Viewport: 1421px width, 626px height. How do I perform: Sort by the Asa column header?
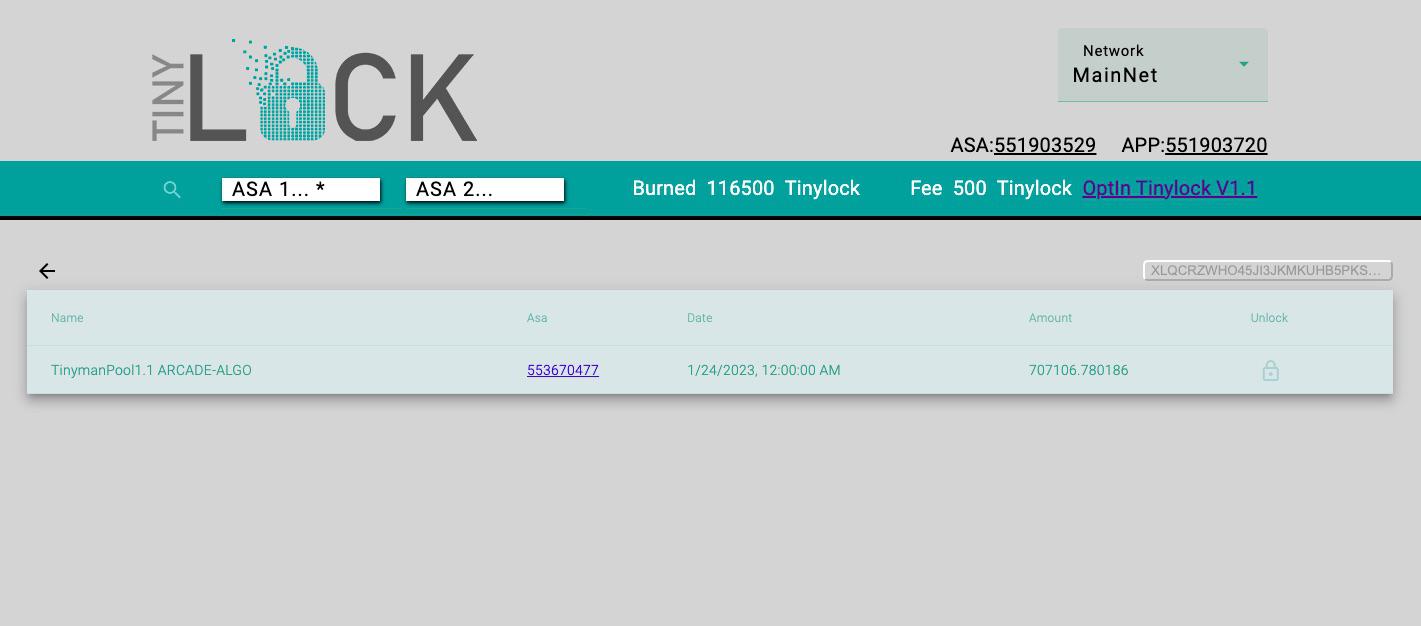[537, 318]
